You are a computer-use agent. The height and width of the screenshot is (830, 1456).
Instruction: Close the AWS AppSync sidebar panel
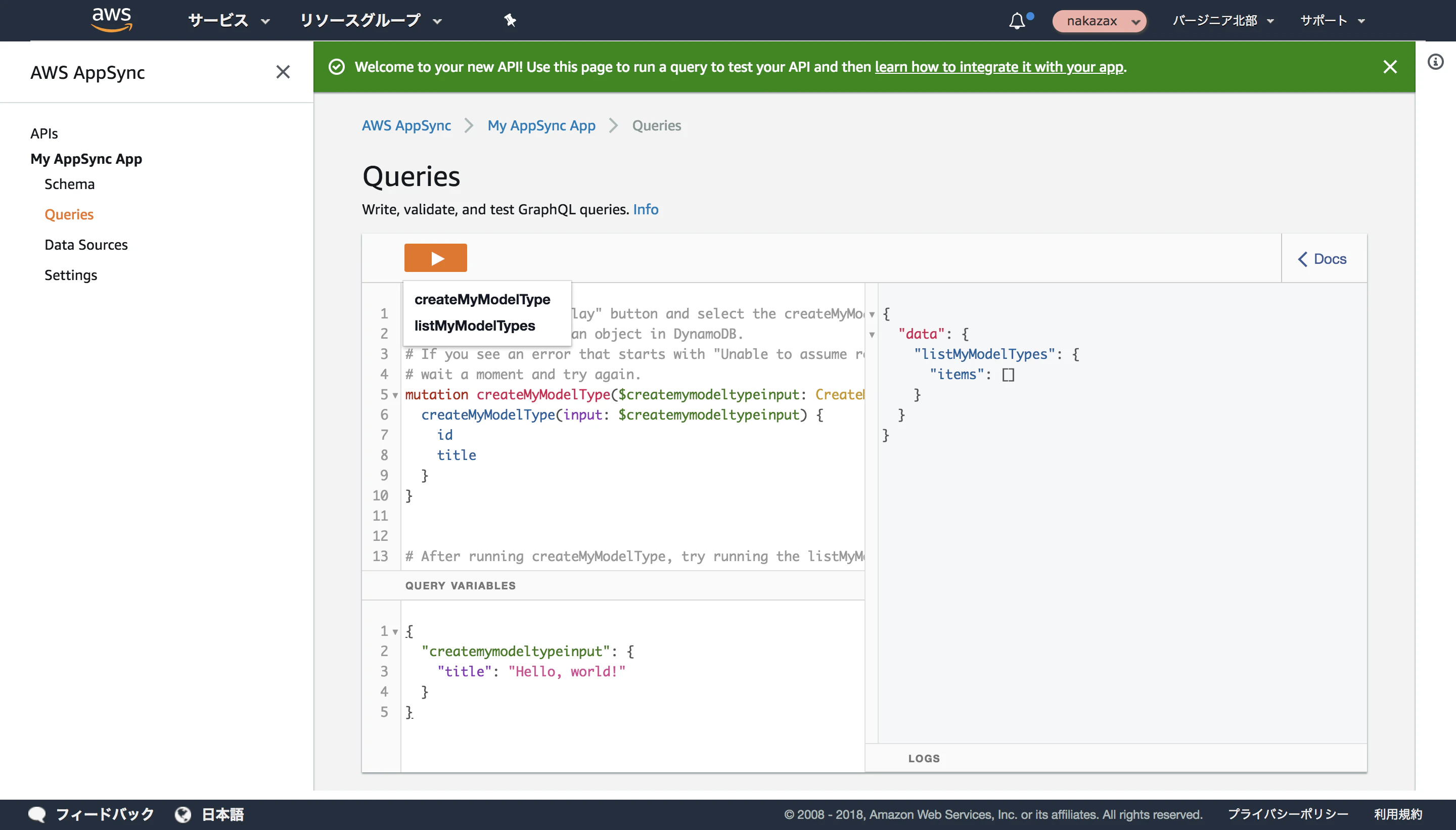click(x=283, y=72)
